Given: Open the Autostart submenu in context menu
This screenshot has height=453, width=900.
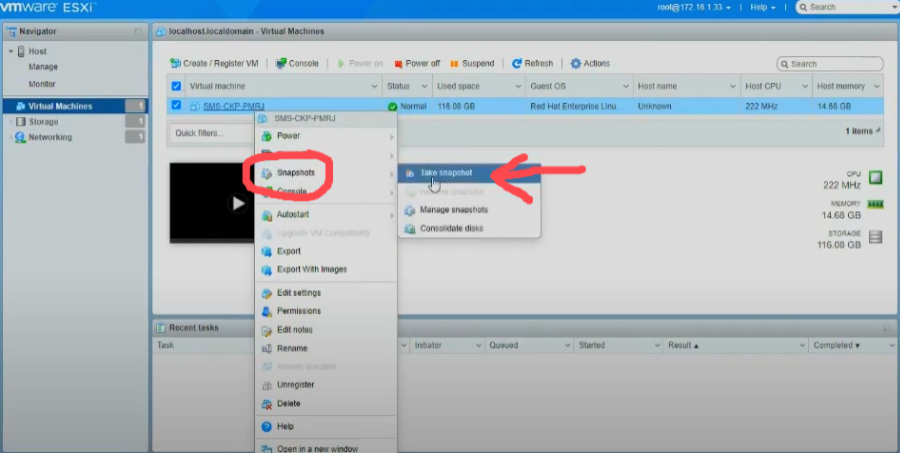Looking at the screenshot, I should pyautogui.click(x=326, y=214).
